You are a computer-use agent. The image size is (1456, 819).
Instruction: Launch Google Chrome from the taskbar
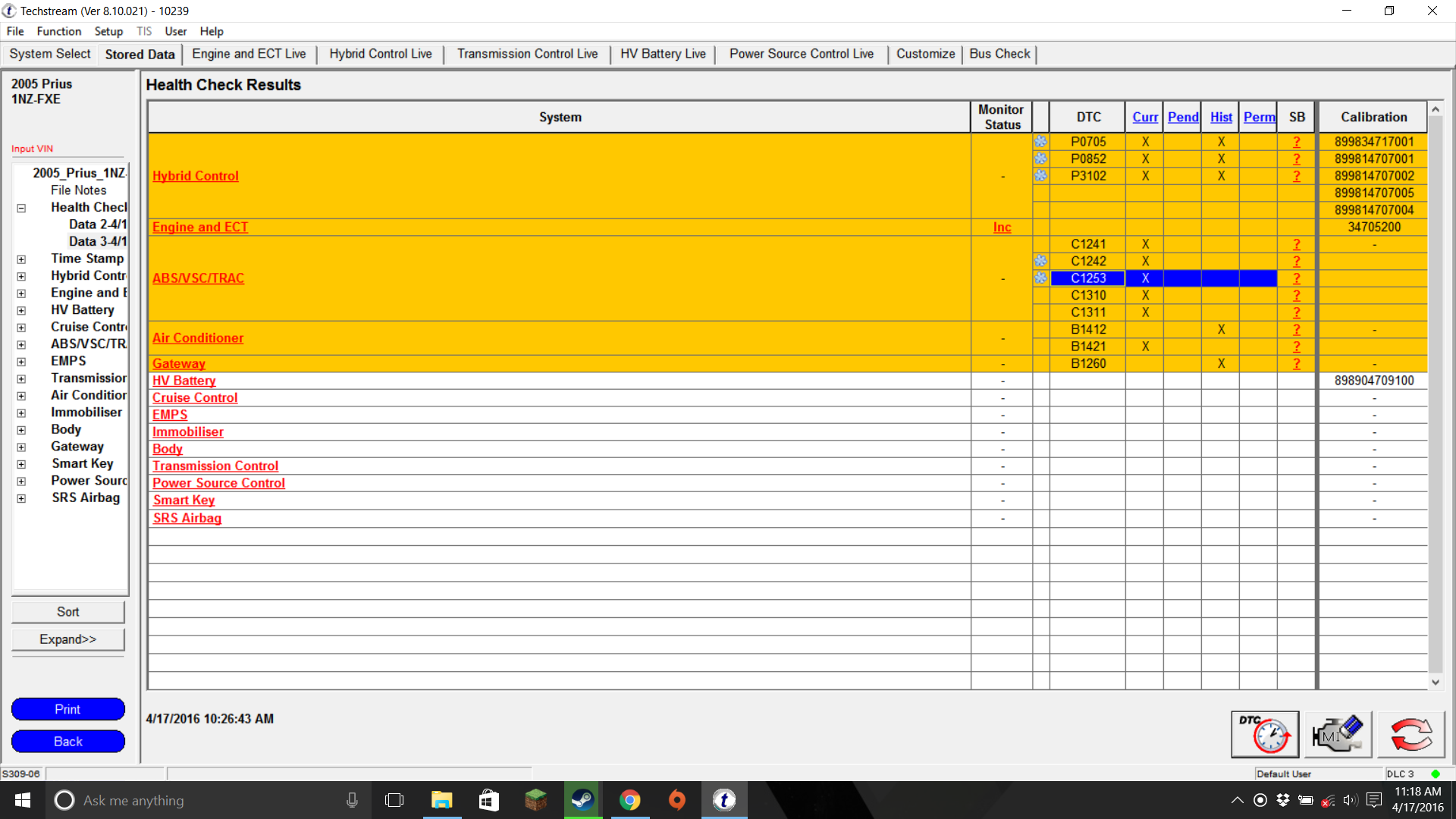(x=629, y=800)
